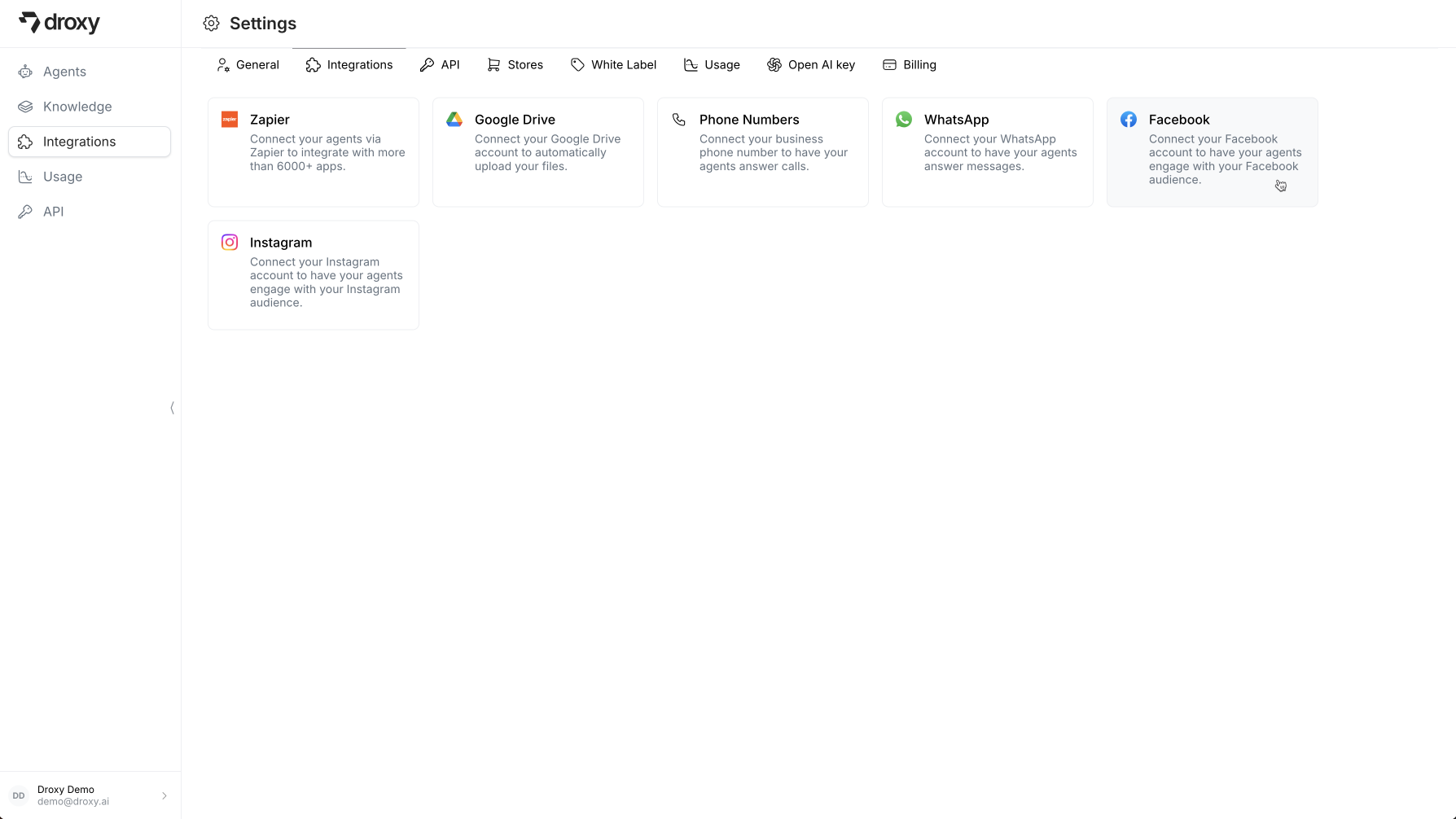
Task: Click the Facebook logo icon
Action: pyautogui.click(x=1129, y=120)
